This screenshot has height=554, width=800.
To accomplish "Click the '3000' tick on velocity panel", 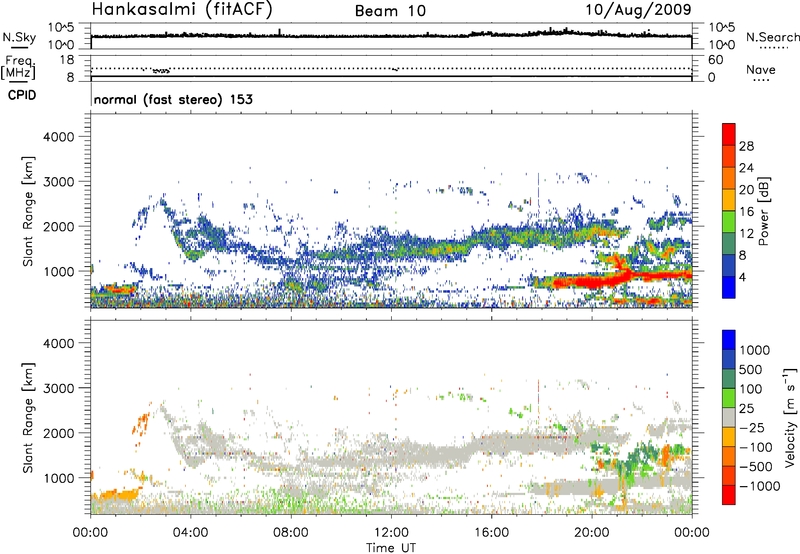I will 58,388.
